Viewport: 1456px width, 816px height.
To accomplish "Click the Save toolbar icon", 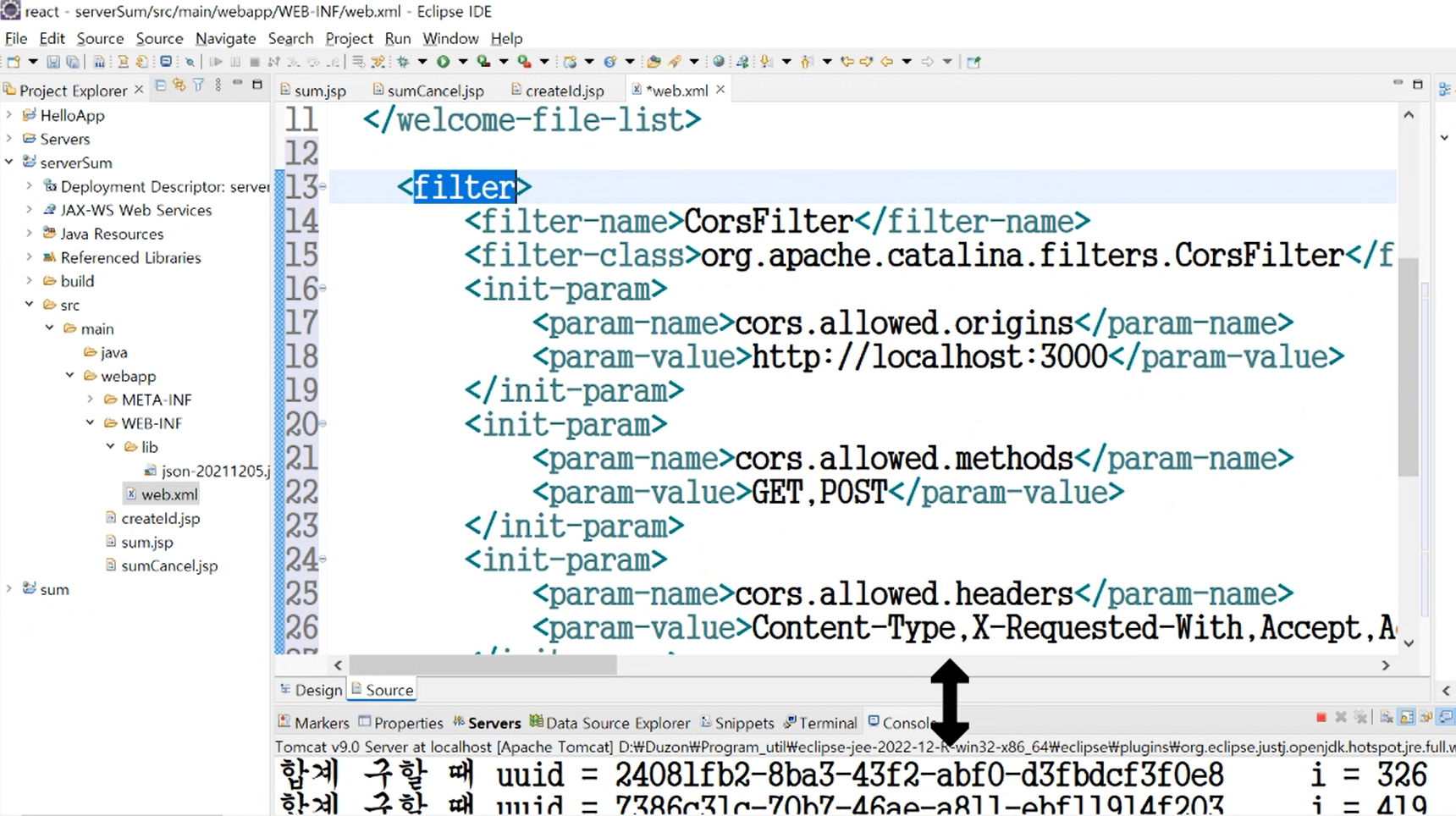I will point(52,62).
